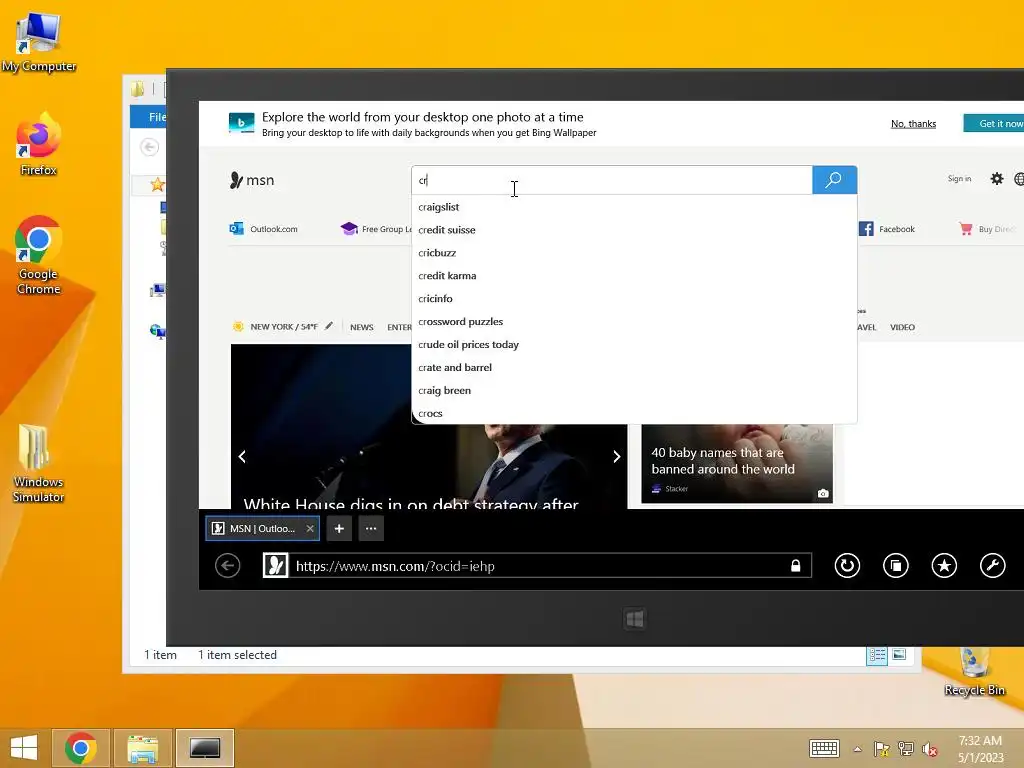This screenshot has height=768, width=1024.
Task: Select the MSN | Outlook browser tab
Action: click(263, 528)
